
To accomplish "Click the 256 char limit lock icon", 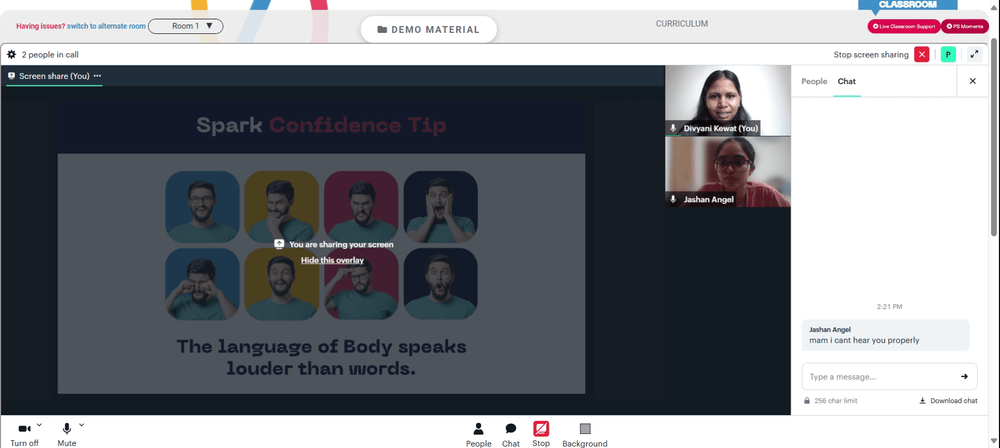I will 807,401.
